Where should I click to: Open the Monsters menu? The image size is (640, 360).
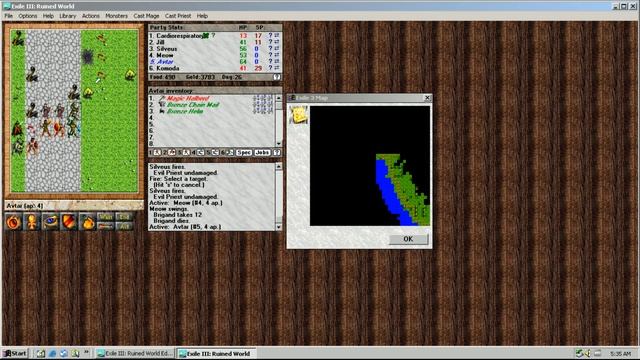click(x=116, y=16)
